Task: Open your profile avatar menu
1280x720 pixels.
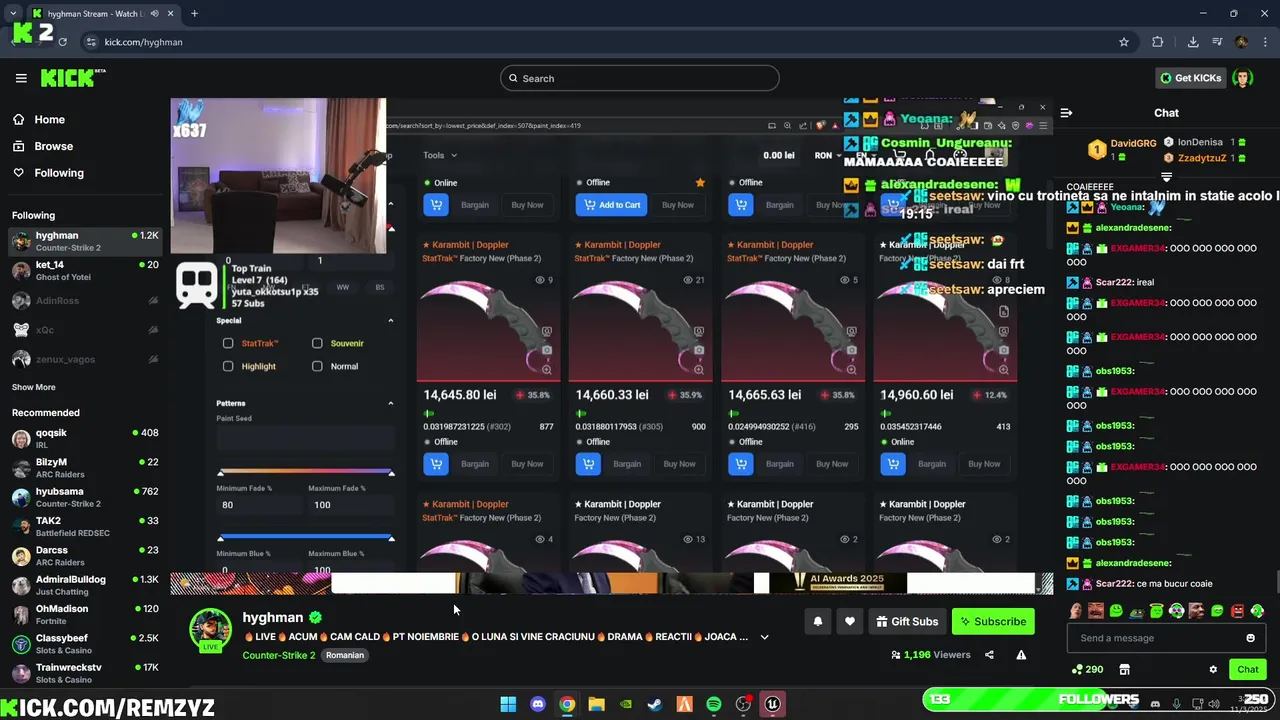Action: coord(1242,78)
